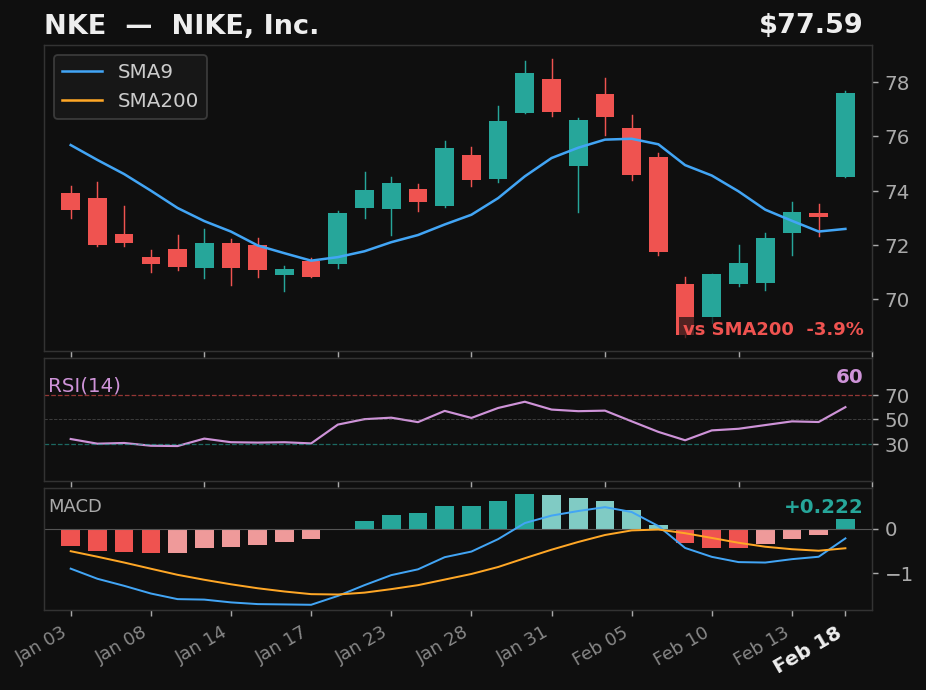The height and width of the screenshot is (690, 926).
Task: Click the 78 price axis label
Action: click(897, 83)
